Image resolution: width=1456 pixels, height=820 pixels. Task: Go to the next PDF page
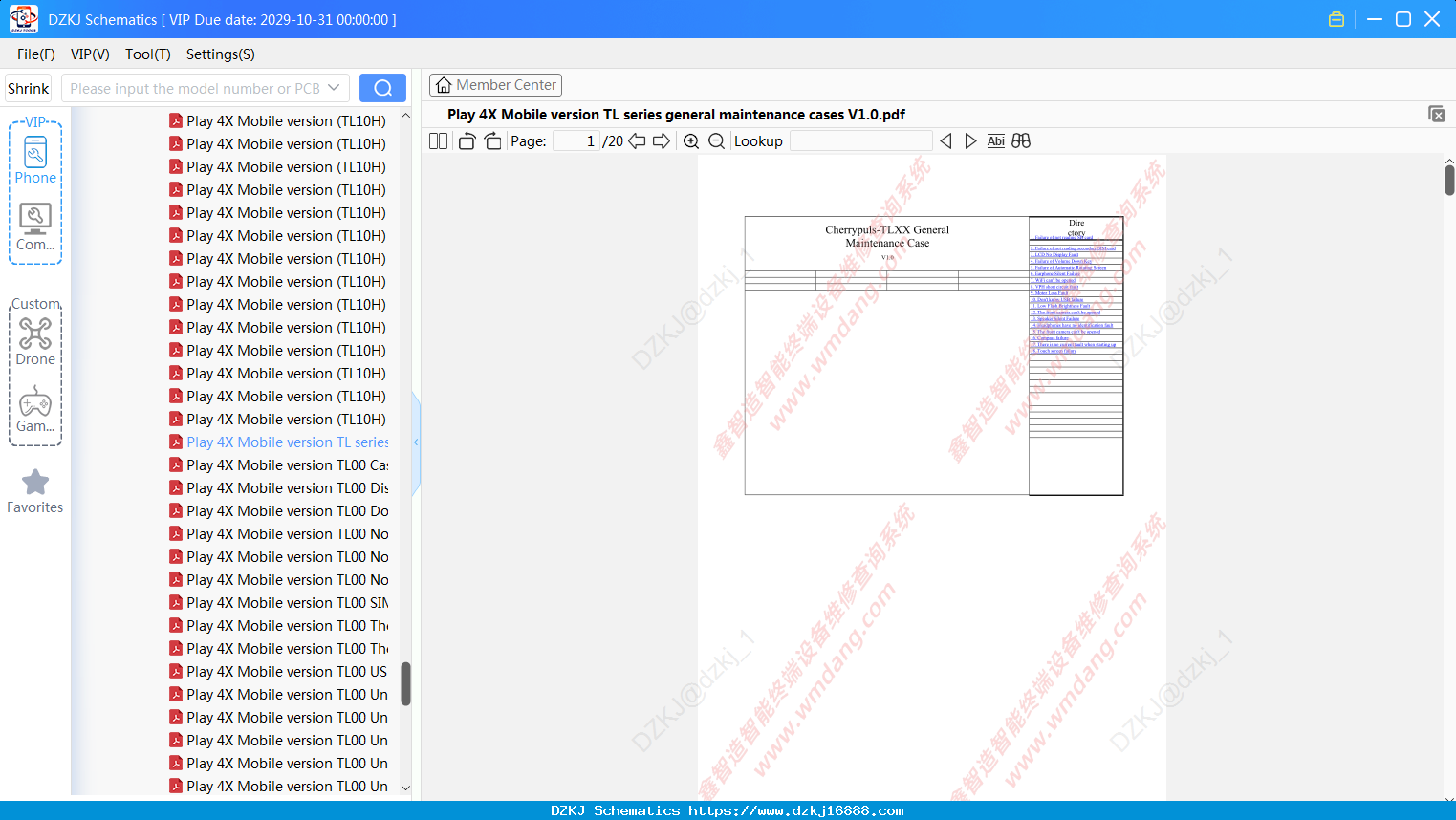pyautogui.click(x=662, y=141)
